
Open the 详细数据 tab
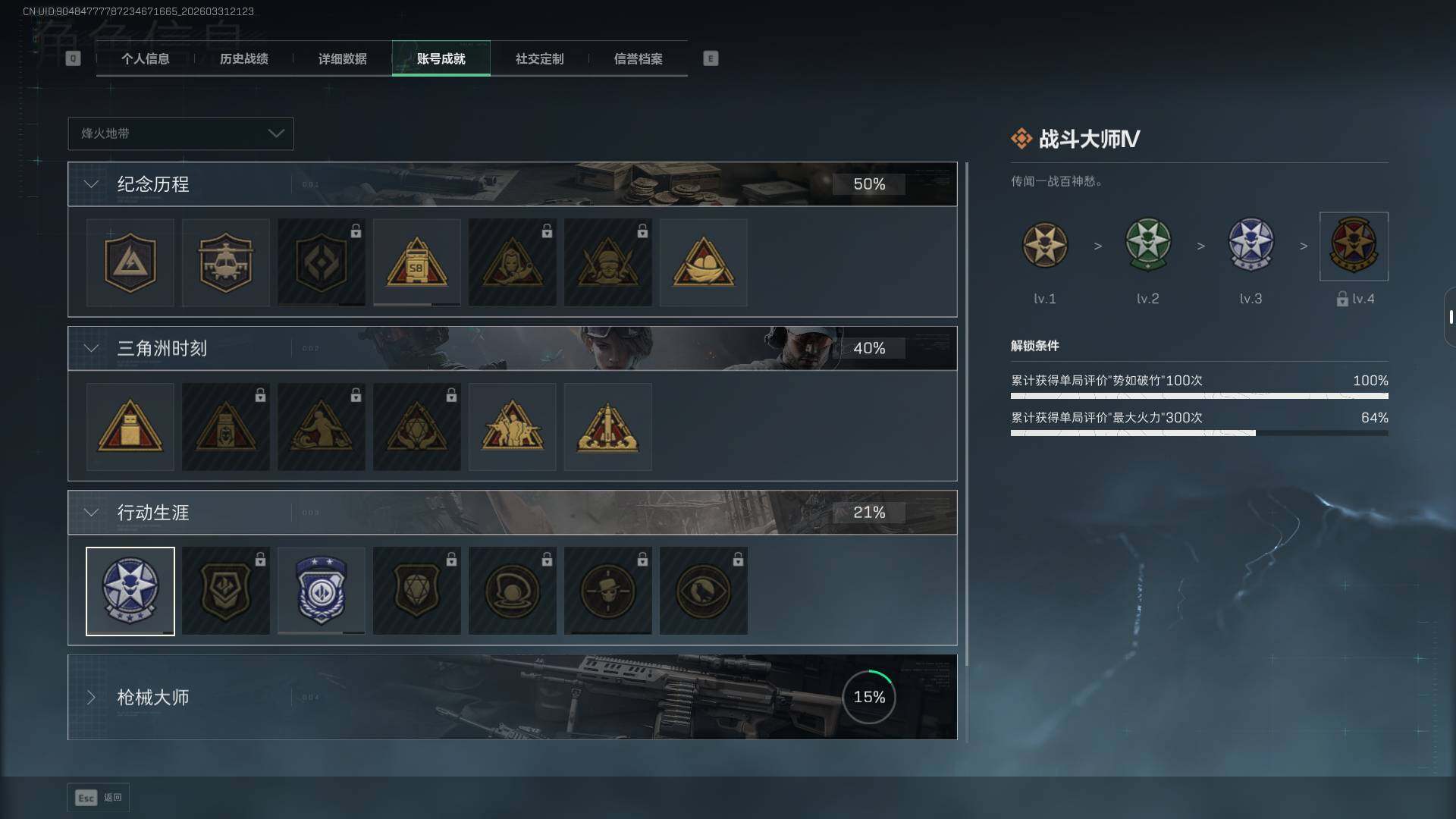[x=342, y=58]
